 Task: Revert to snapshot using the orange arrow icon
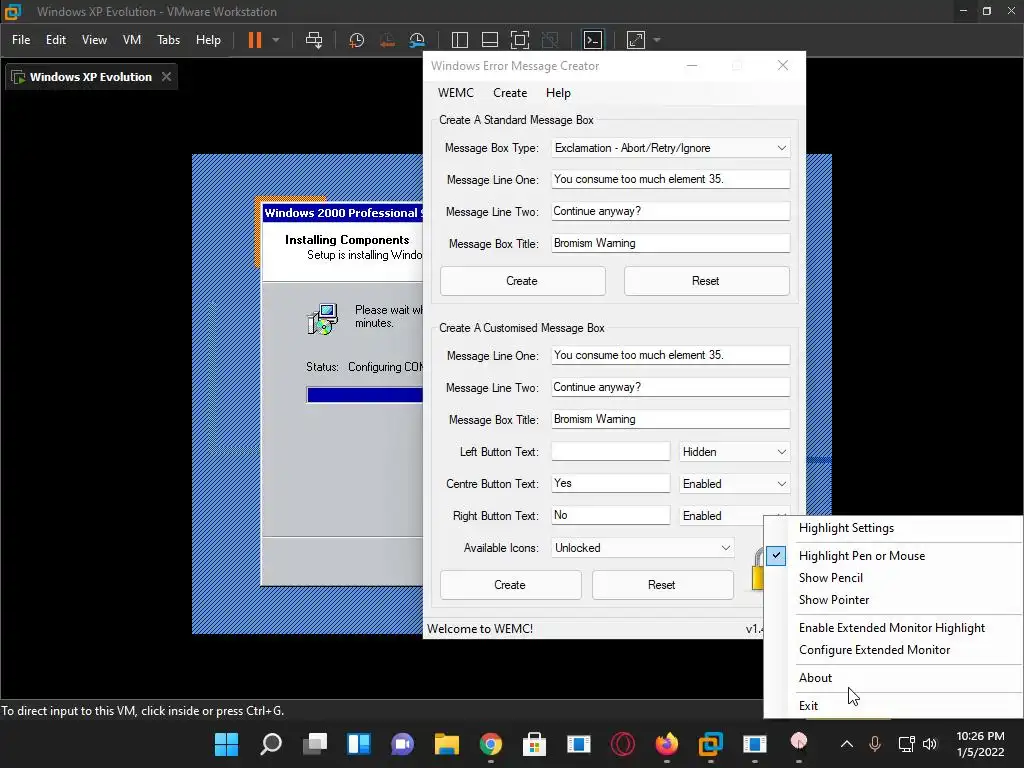tap(387, 40)
